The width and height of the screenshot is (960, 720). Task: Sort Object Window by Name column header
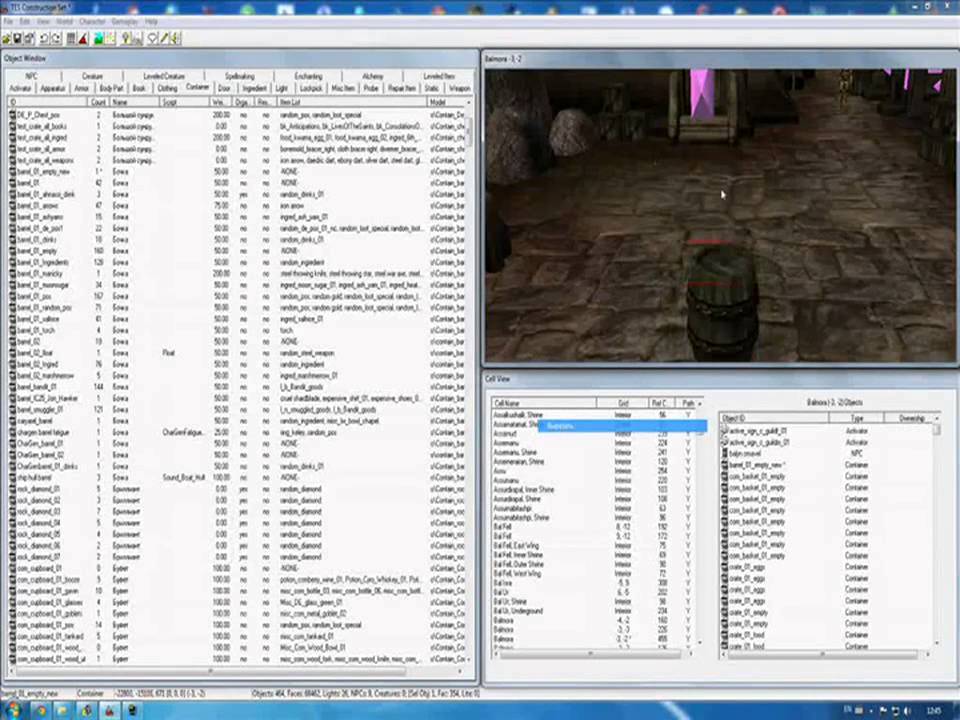134,102
